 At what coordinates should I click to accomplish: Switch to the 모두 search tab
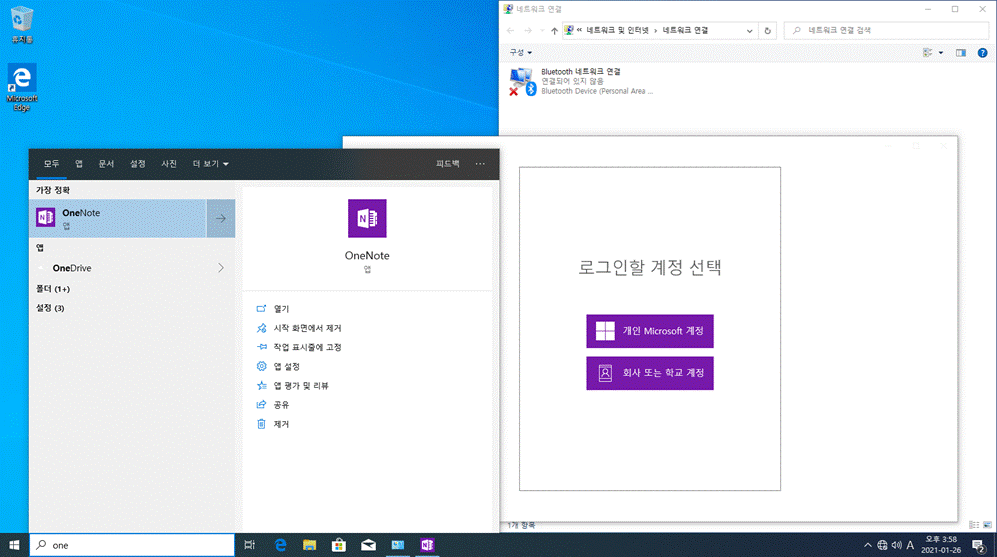[x=52, y=163]
